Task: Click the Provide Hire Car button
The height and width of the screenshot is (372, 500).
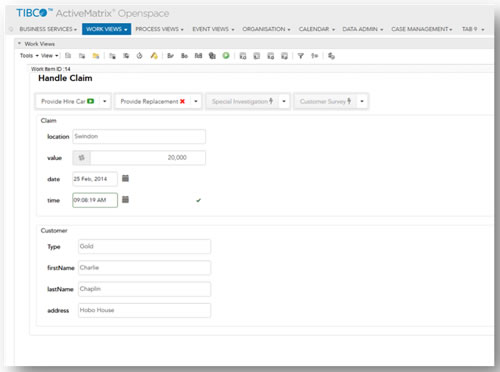Action: 68,101
